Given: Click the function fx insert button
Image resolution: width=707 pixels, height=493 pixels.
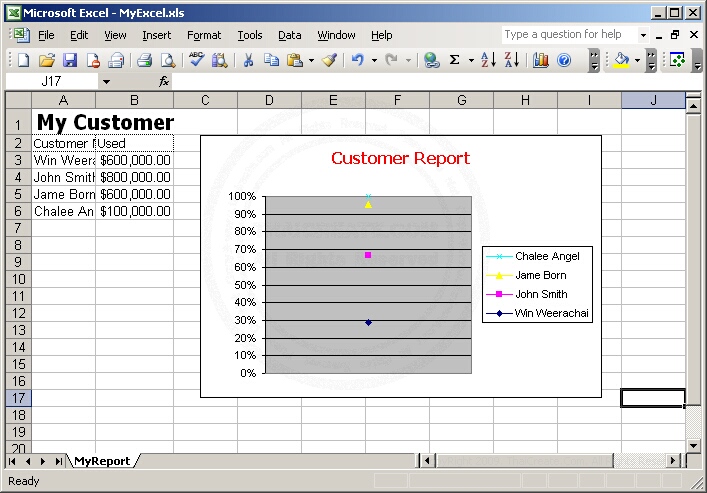Looking at the screenshot, I should pos(164,81).
